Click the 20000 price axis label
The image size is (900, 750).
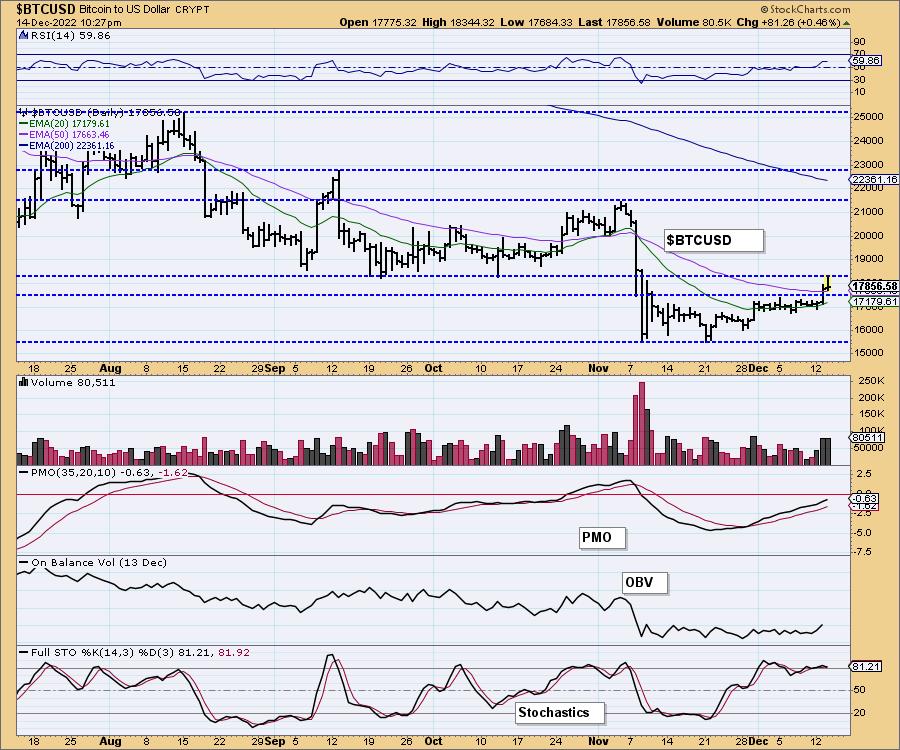867,235
